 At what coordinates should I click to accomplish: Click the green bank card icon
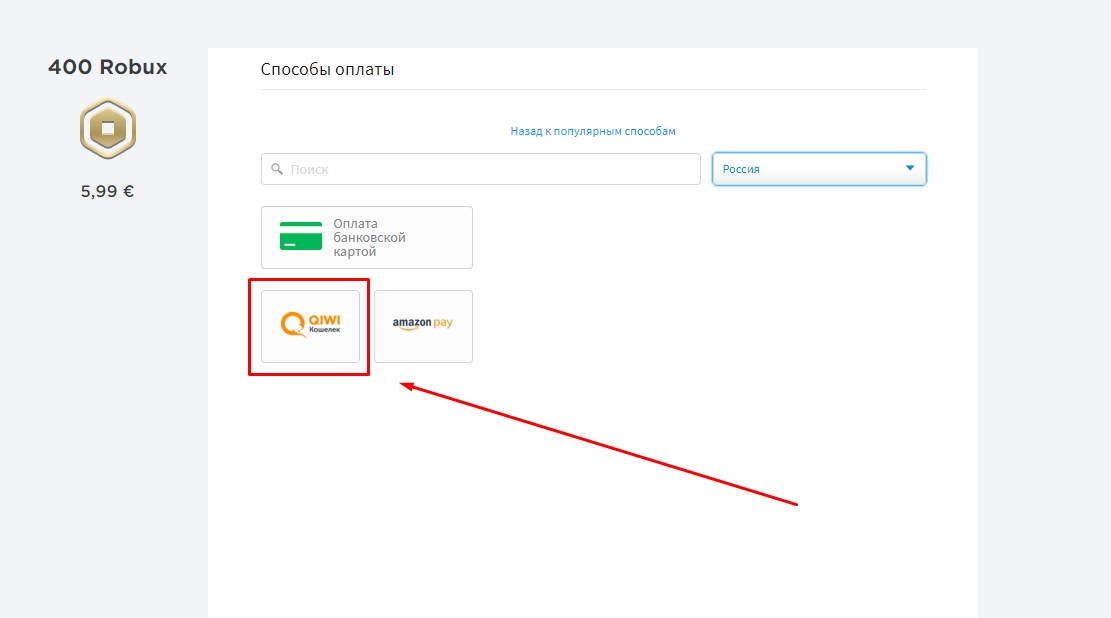click(x=301, y=237)
